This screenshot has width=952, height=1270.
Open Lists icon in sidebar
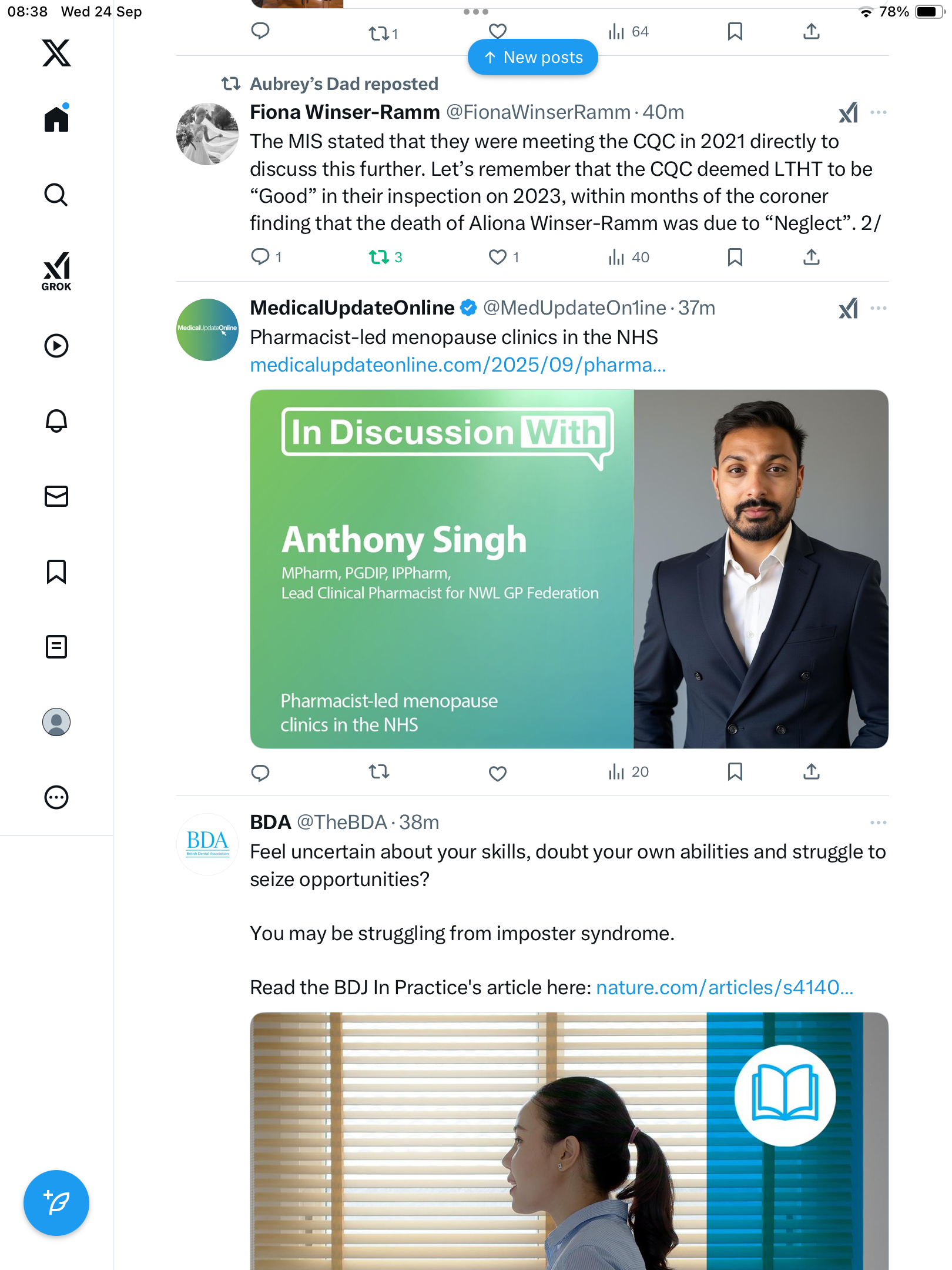pos(56,647)
